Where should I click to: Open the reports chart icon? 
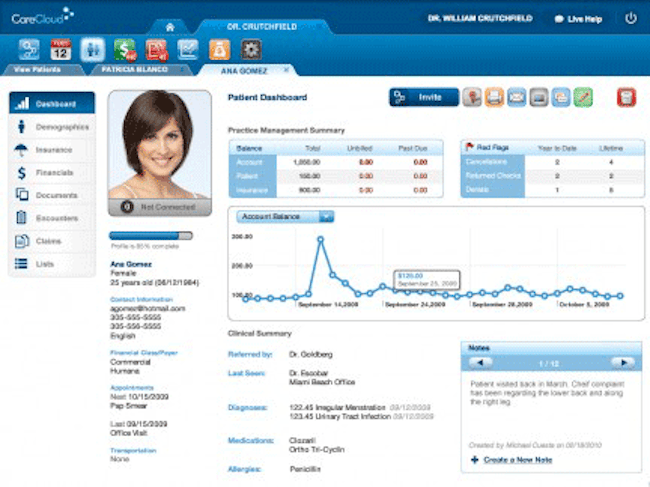tap(188, 50)
